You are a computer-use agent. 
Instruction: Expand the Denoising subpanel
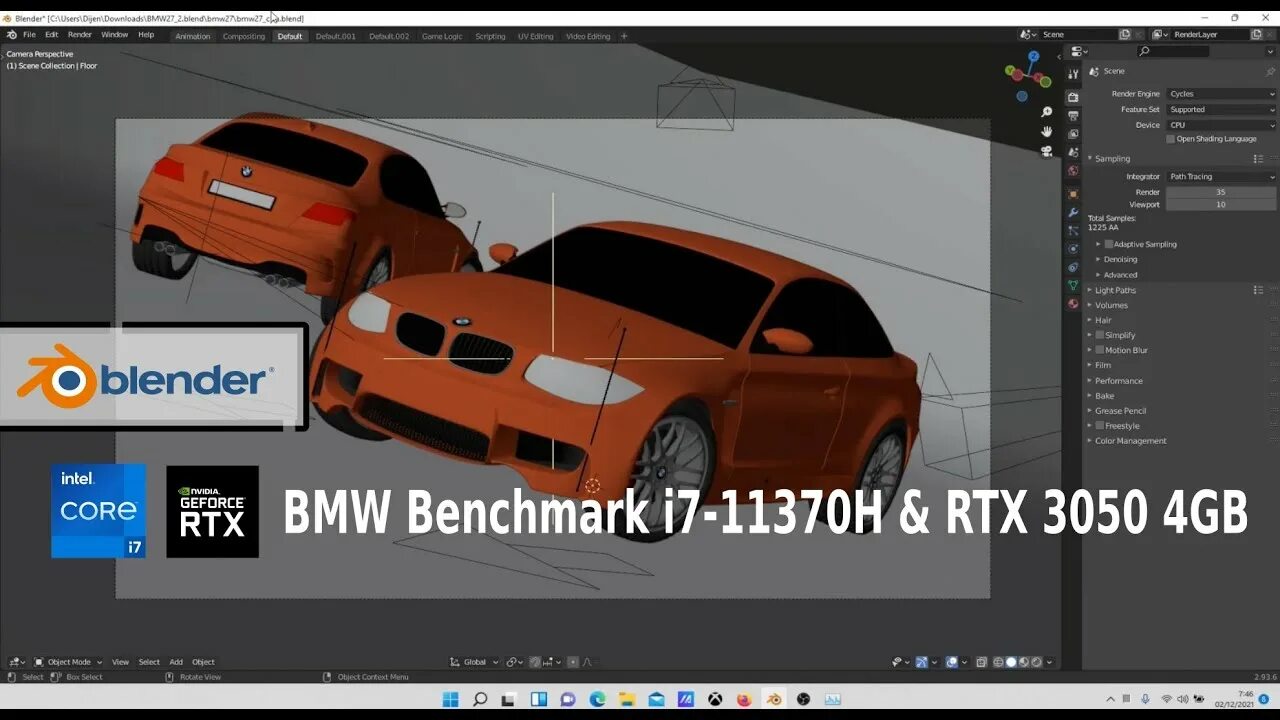[x=1120, y=260]
